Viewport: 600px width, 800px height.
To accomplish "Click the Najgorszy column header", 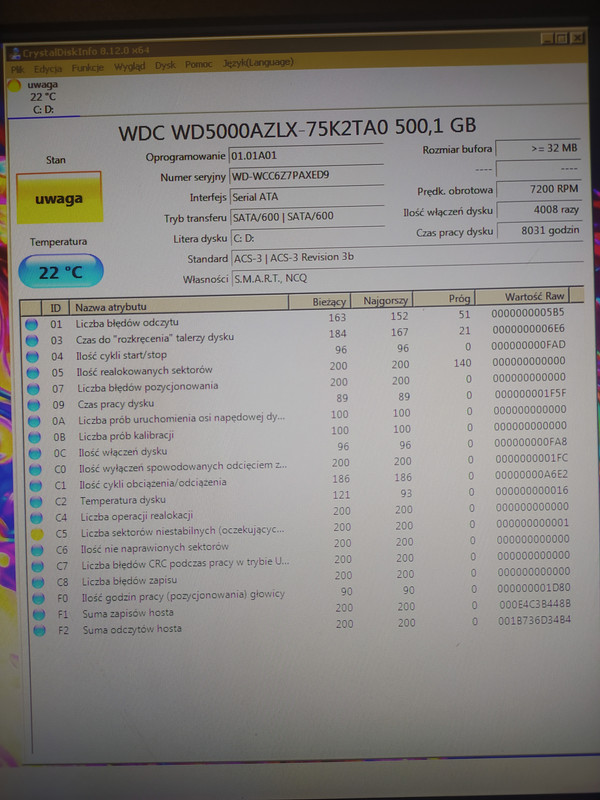I will (x=382, y=300).
